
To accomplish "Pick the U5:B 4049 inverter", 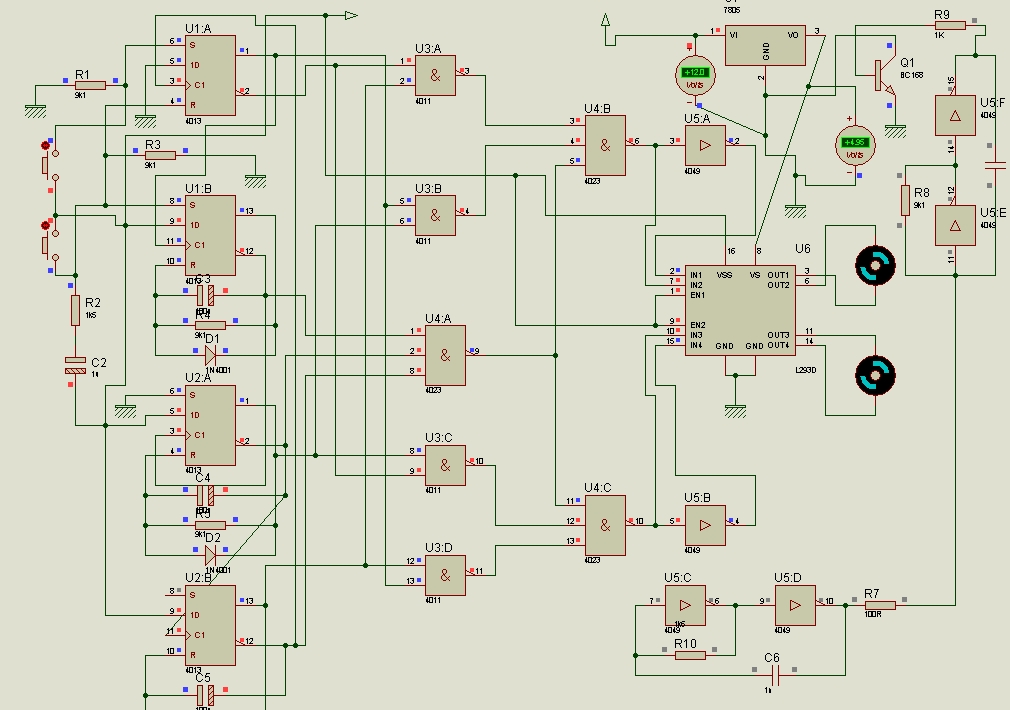I will click(705, 525).
